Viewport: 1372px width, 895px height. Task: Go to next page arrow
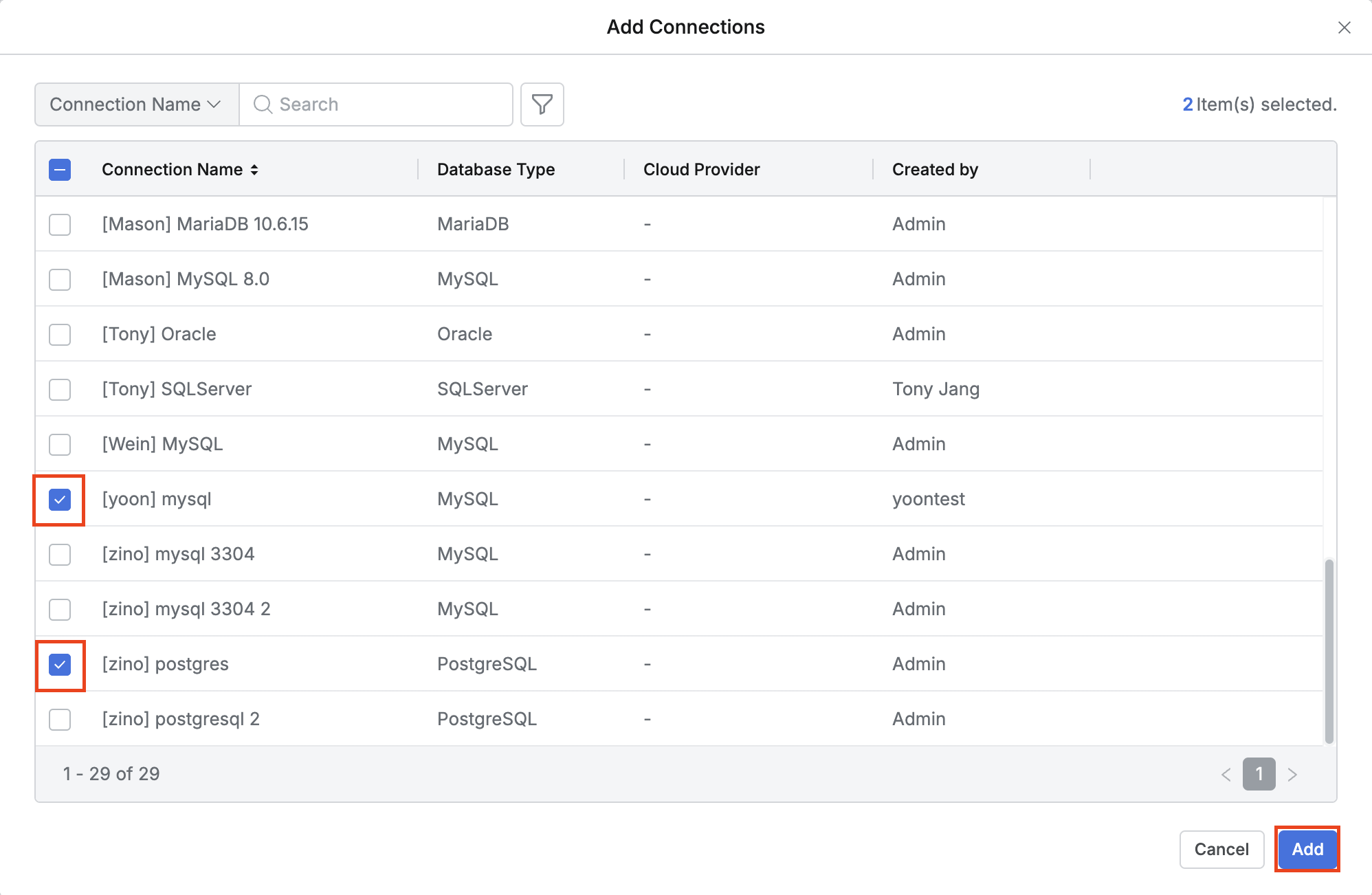coord(1292,775)
